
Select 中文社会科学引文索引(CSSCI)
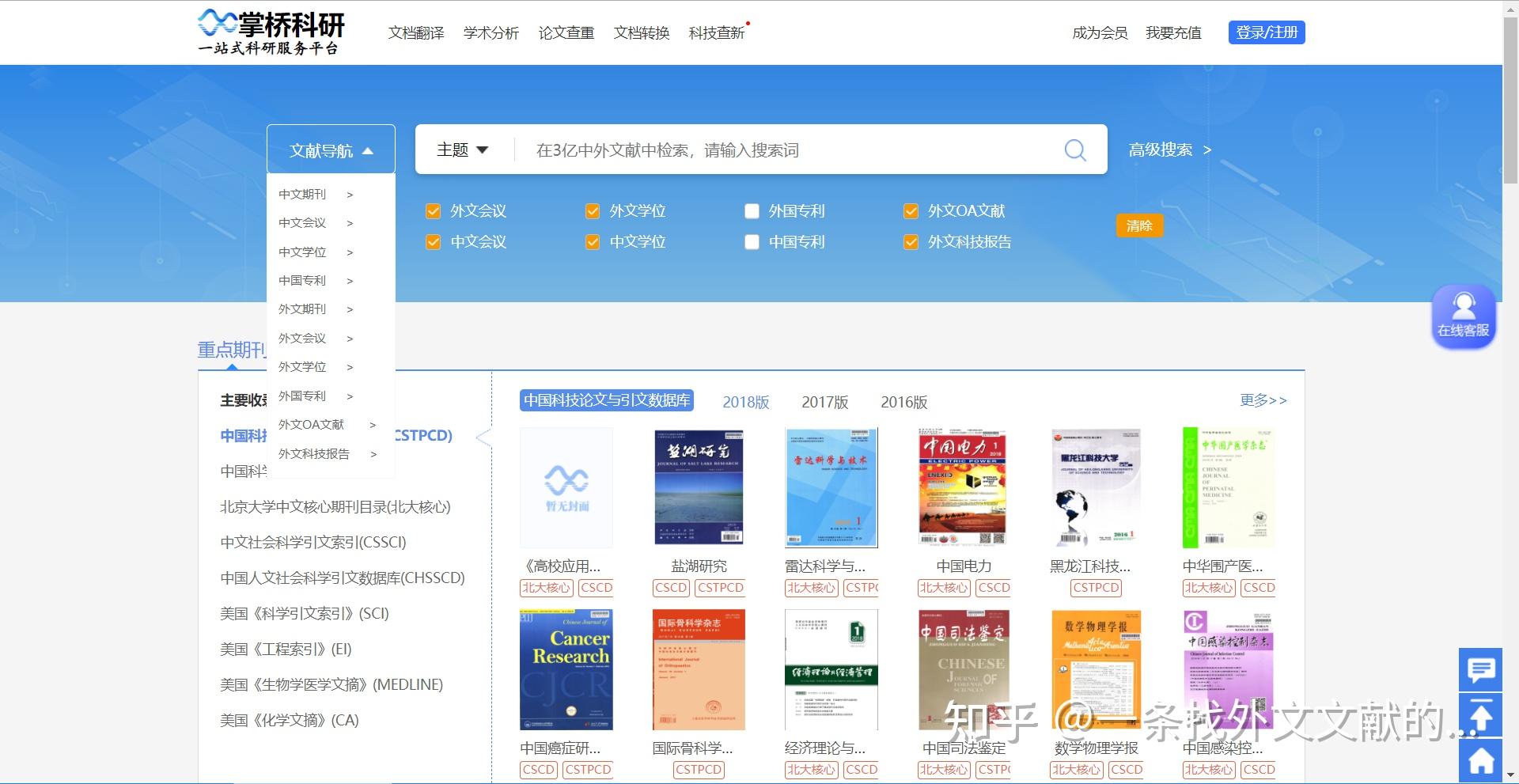pyautogui.click(x=313, y=542)
